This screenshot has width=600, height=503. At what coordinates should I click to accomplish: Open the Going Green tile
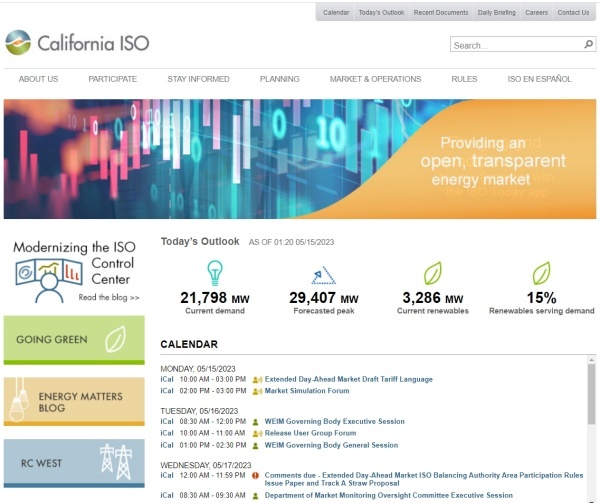(x=74, y=339)
